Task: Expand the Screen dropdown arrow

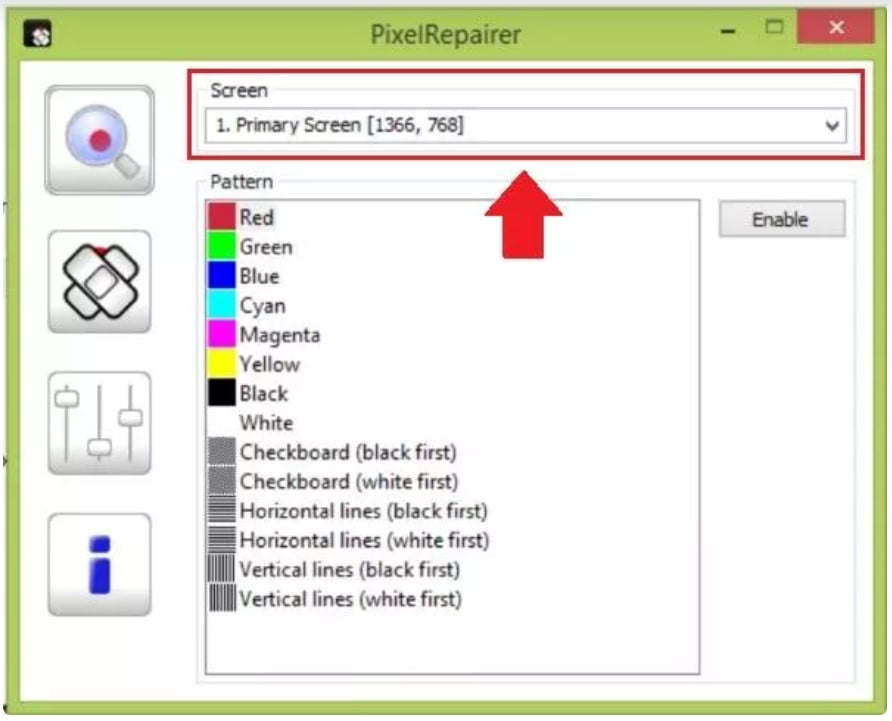Action: click(x=832, y=126)
